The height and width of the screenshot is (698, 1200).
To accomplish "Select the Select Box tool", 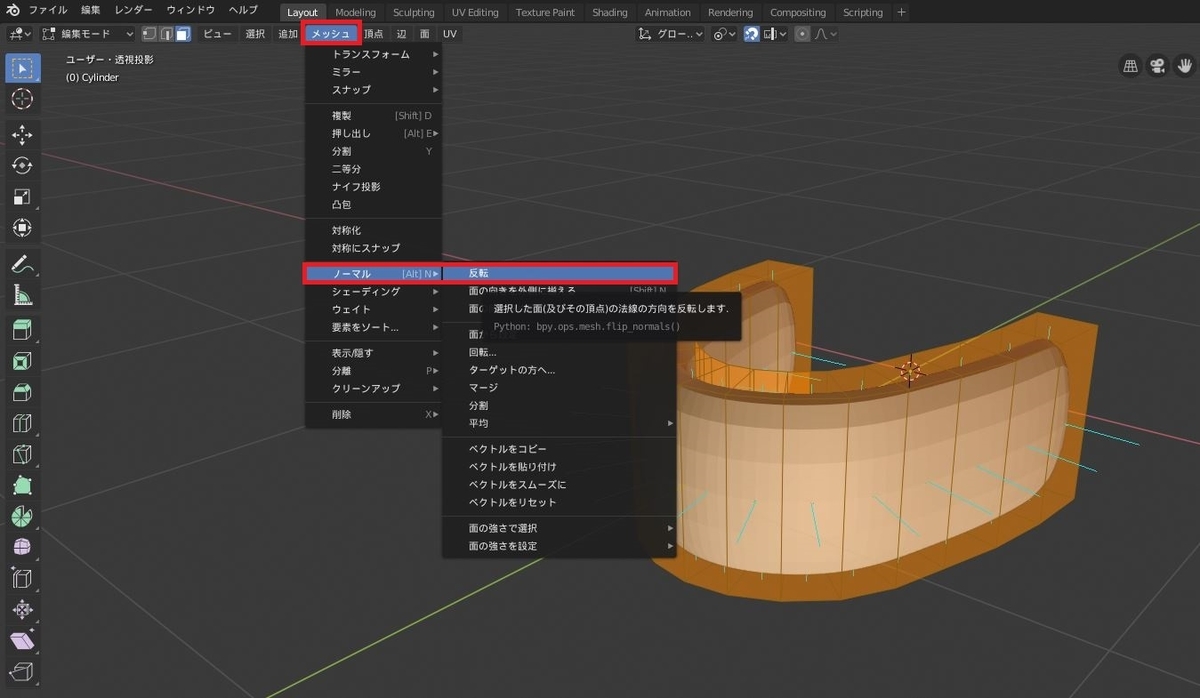I will [22, 68].
